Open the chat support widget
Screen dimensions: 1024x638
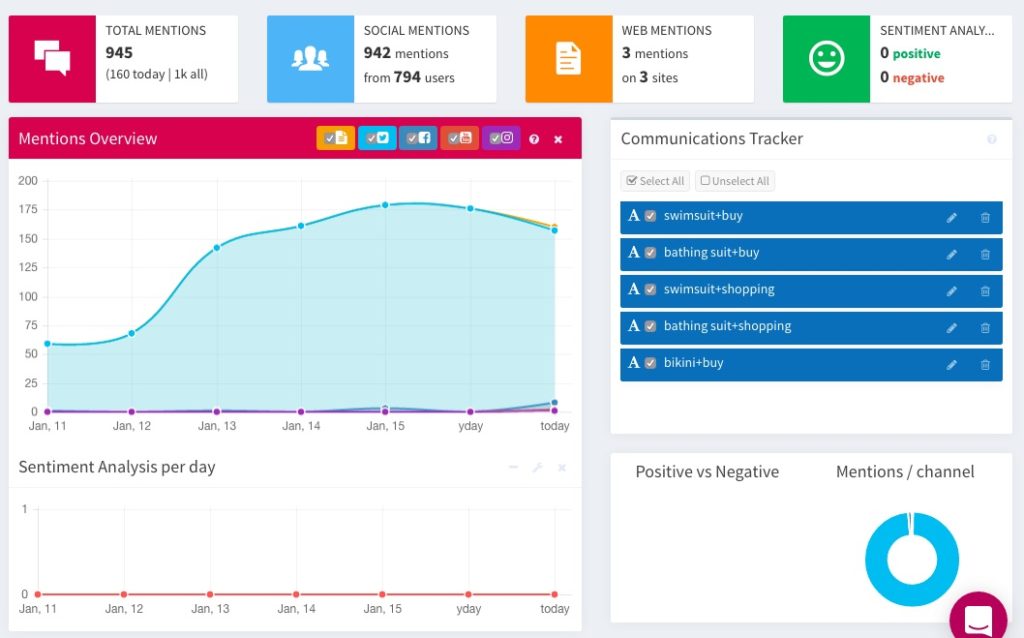[x=978, y=617]
